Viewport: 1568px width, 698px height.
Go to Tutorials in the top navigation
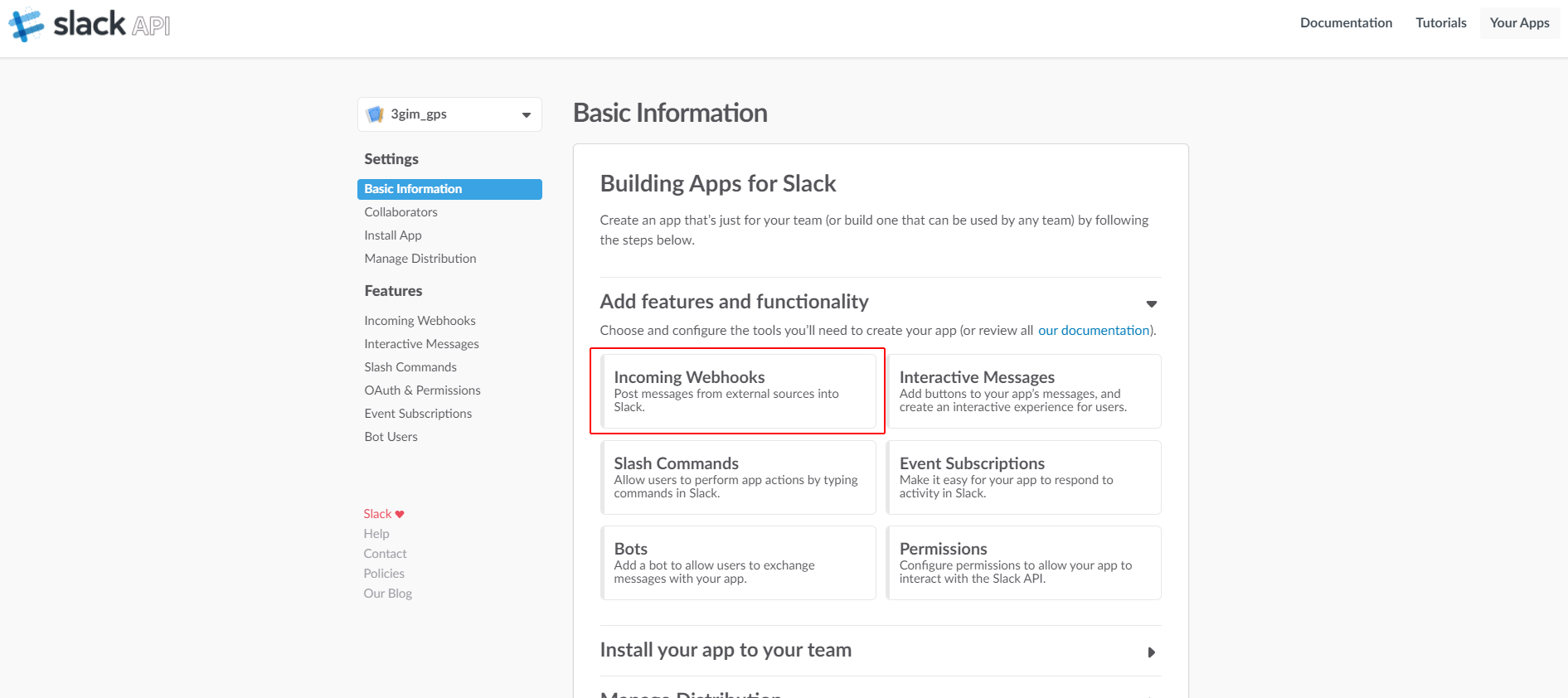pos(1440,23)
